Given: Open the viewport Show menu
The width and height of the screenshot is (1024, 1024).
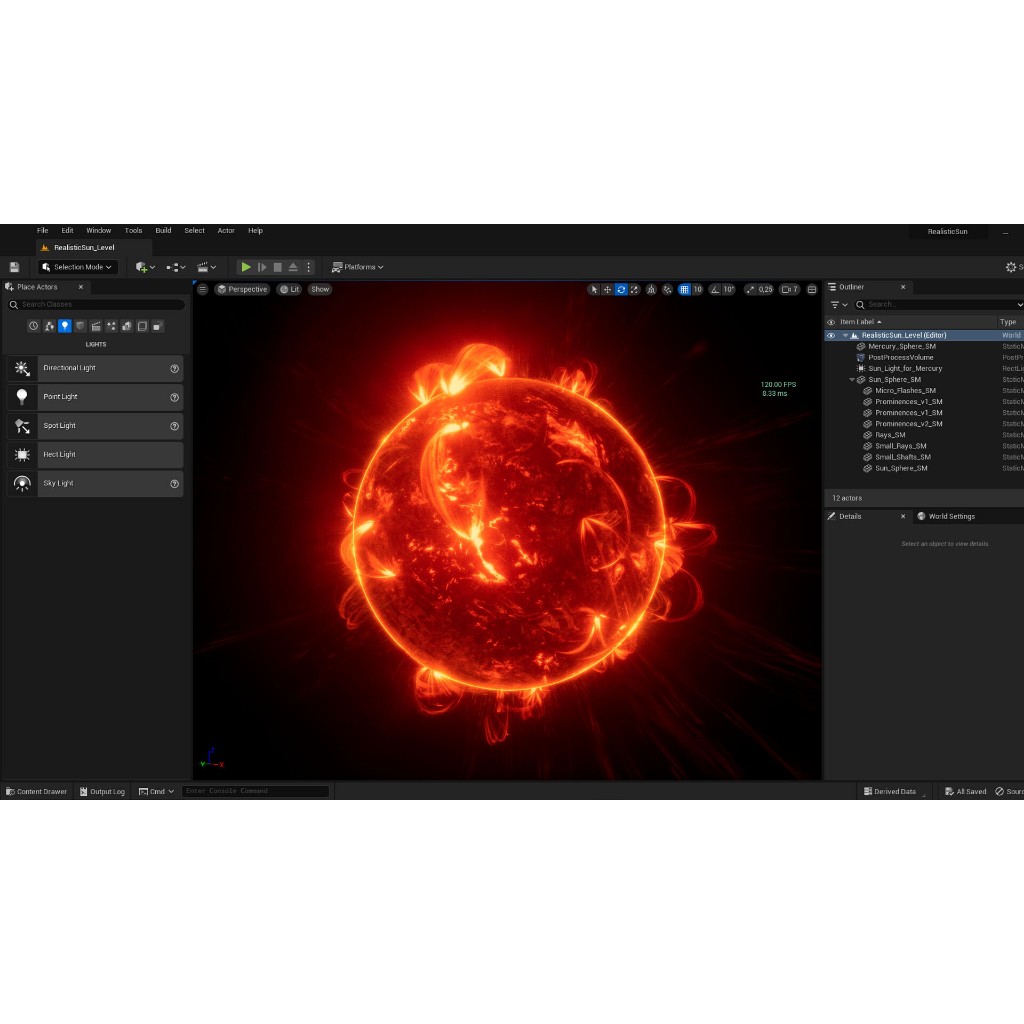Looking at the screenshot, I should click(x=320, y=289).
